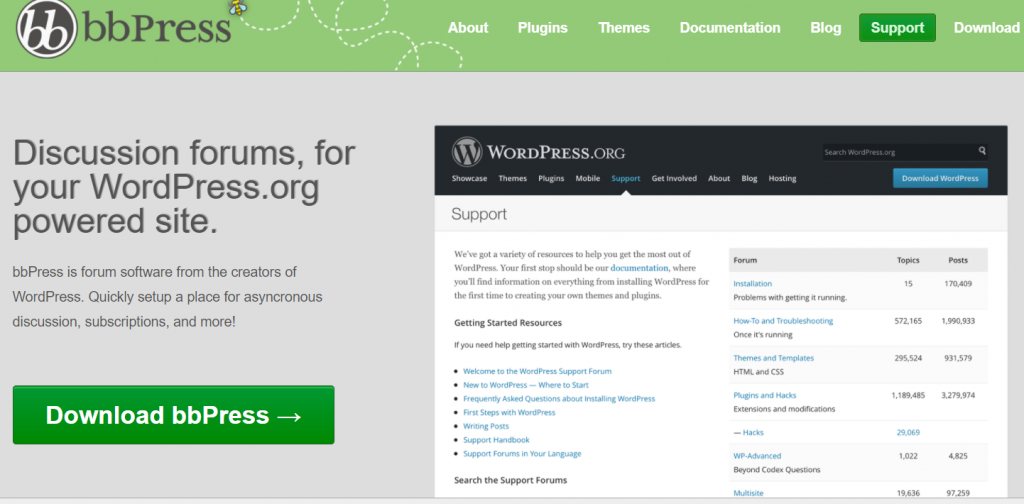Open Download in the top navigation
Image resolution: width=1024 pixels, height=504 pixels.
986,28
